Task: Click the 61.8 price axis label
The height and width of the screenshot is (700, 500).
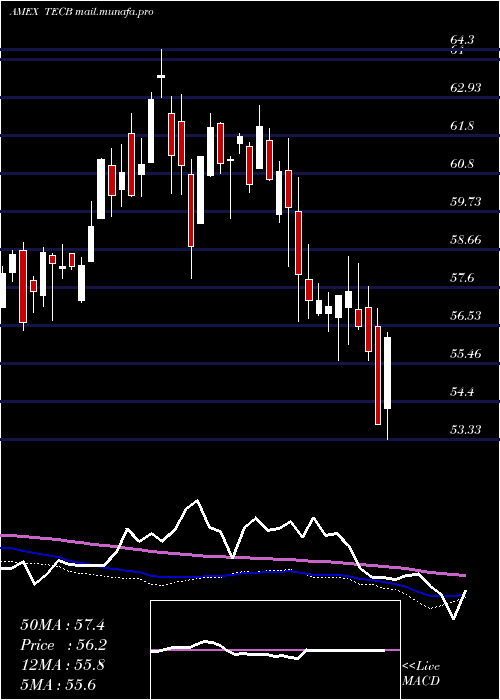Action: point(462,126)
